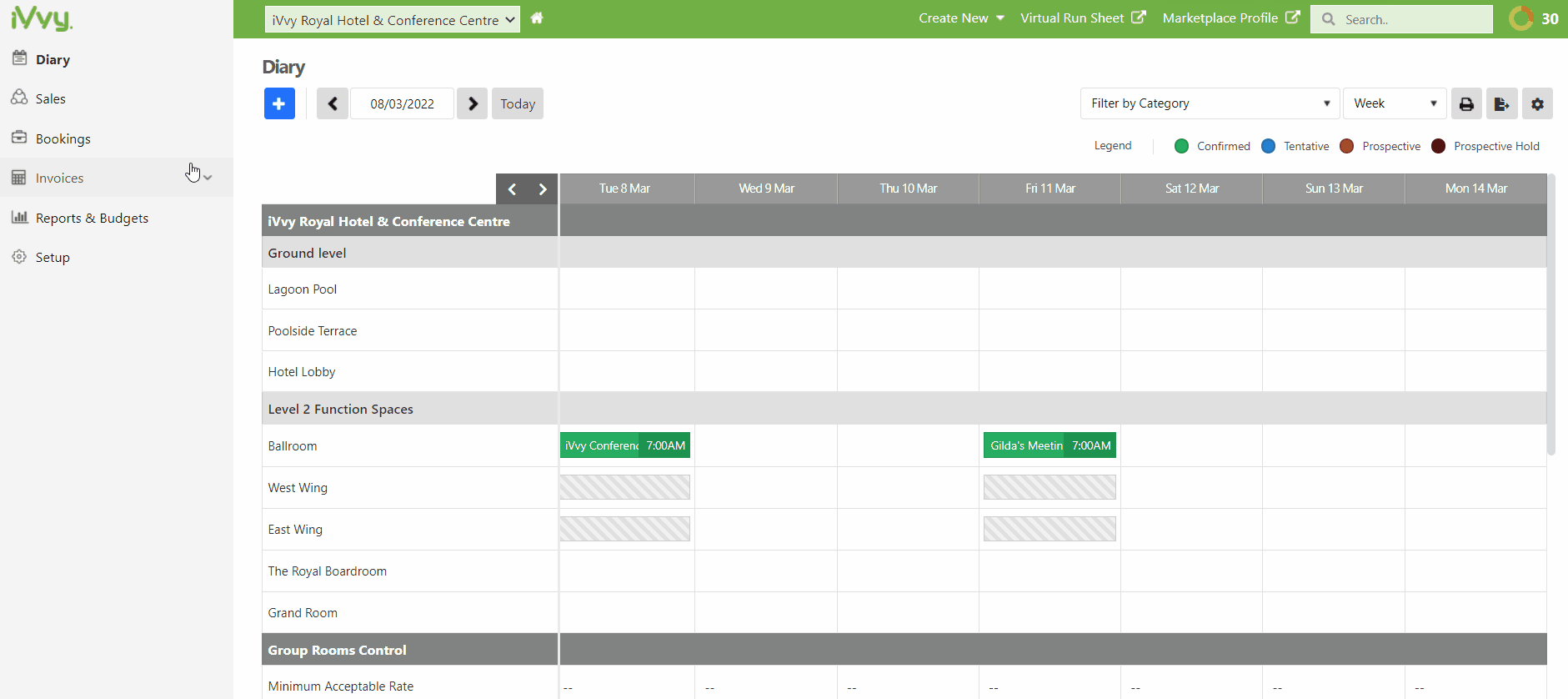Go to previous date with left arrow
This screenshot has width=1568, height=699.
pyautogui.click(x=333, y=103)
